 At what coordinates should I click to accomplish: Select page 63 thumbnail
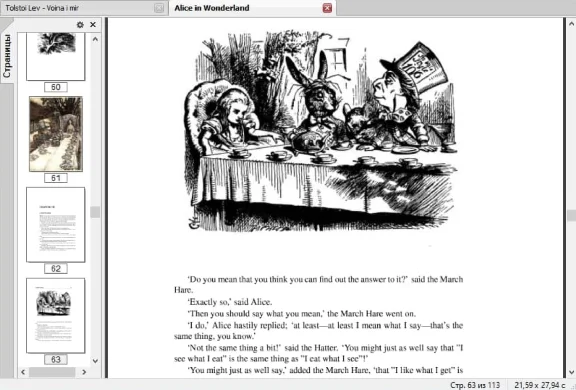click(x=56, y=315)
